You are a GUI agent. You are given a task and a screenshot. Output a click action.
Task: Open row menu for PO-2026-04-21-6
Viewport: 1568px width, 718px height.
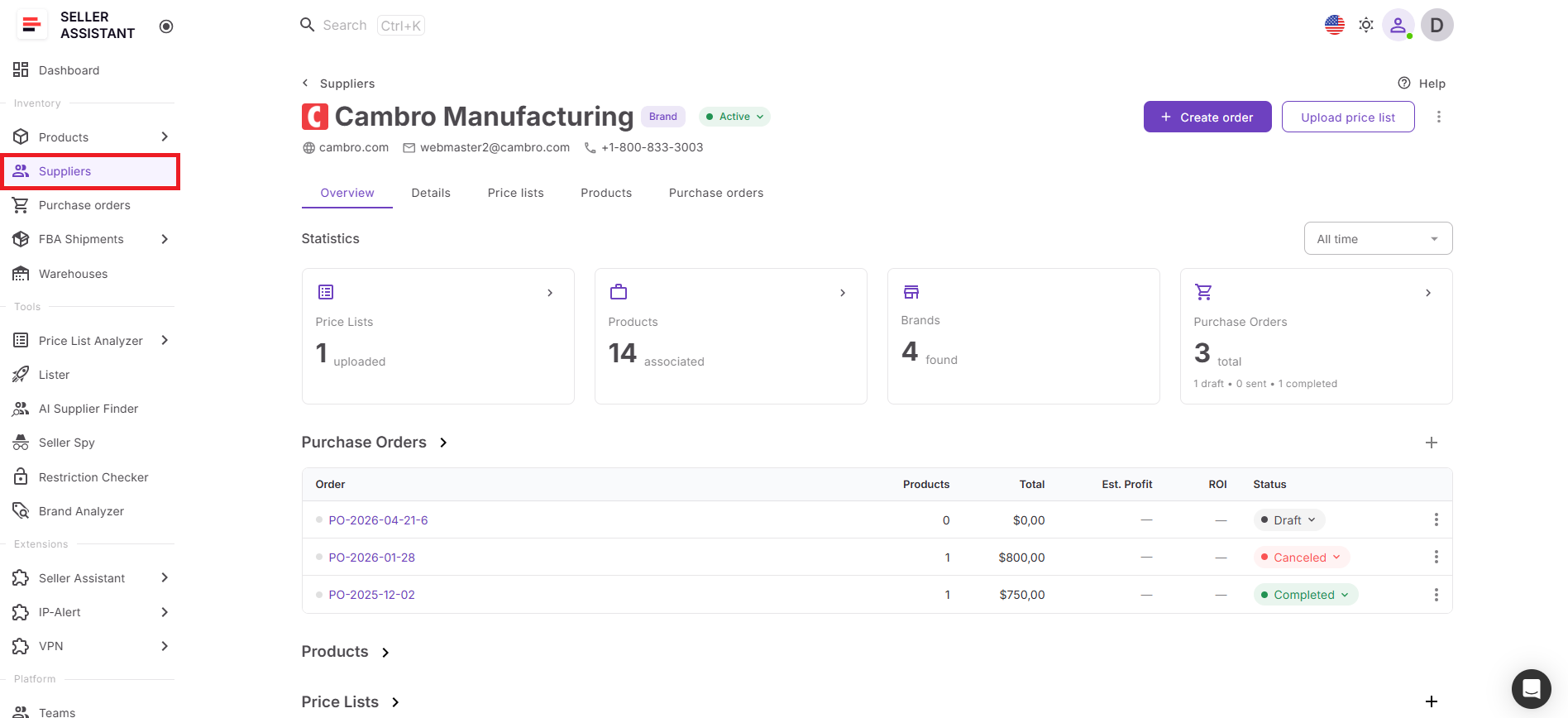coord(1437,519)
